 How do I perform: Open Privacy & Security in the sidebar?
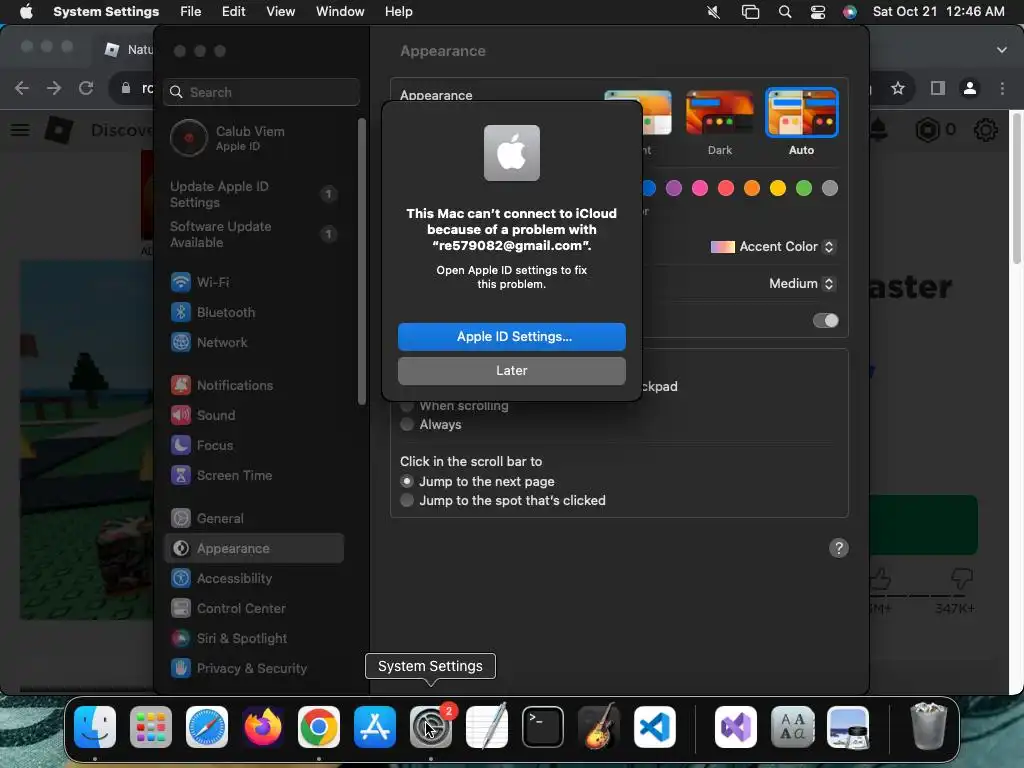(x=254, y=668)
